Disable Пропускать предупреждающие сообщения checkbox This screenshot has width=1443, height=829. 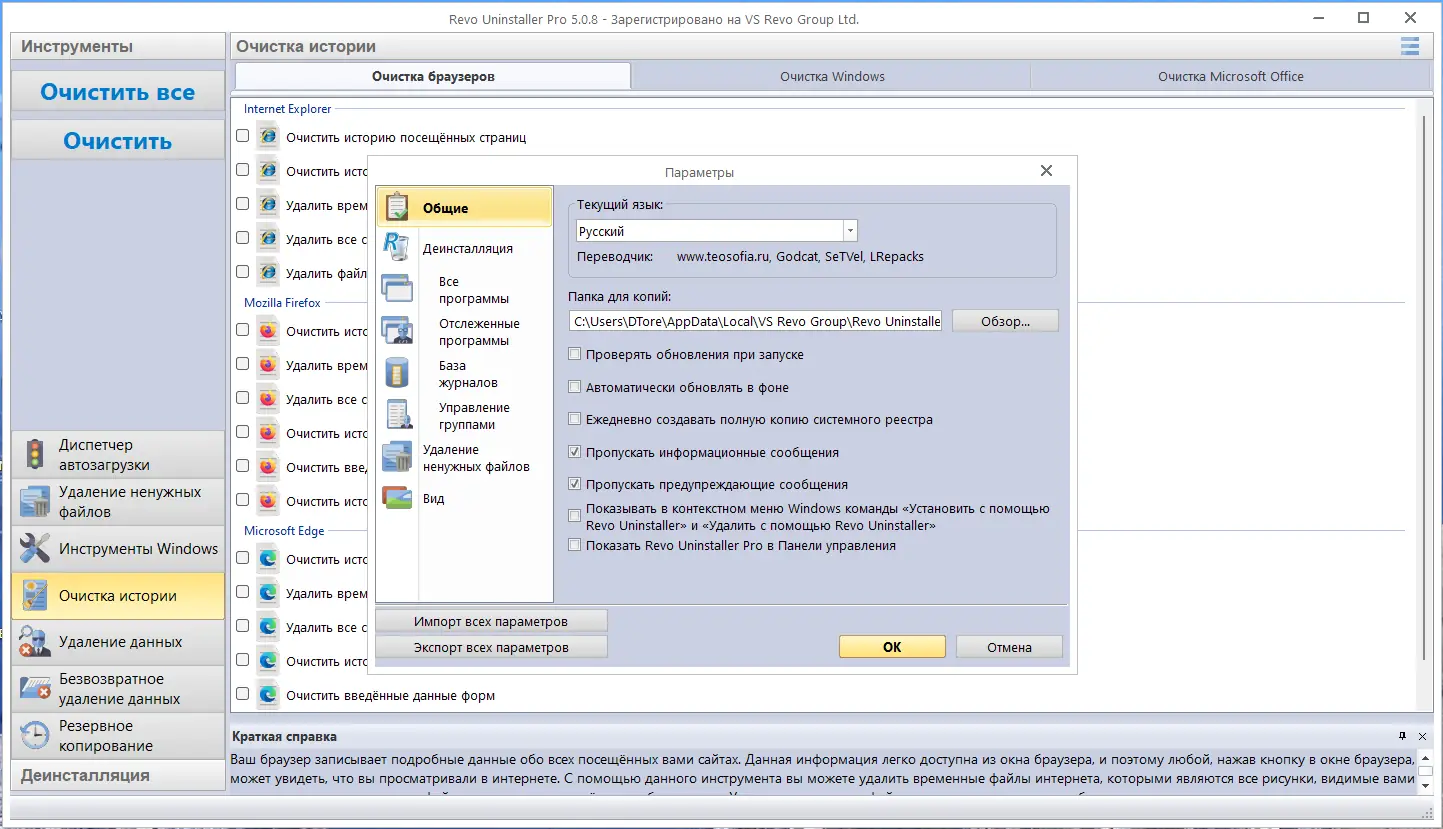tap(575, 484)
